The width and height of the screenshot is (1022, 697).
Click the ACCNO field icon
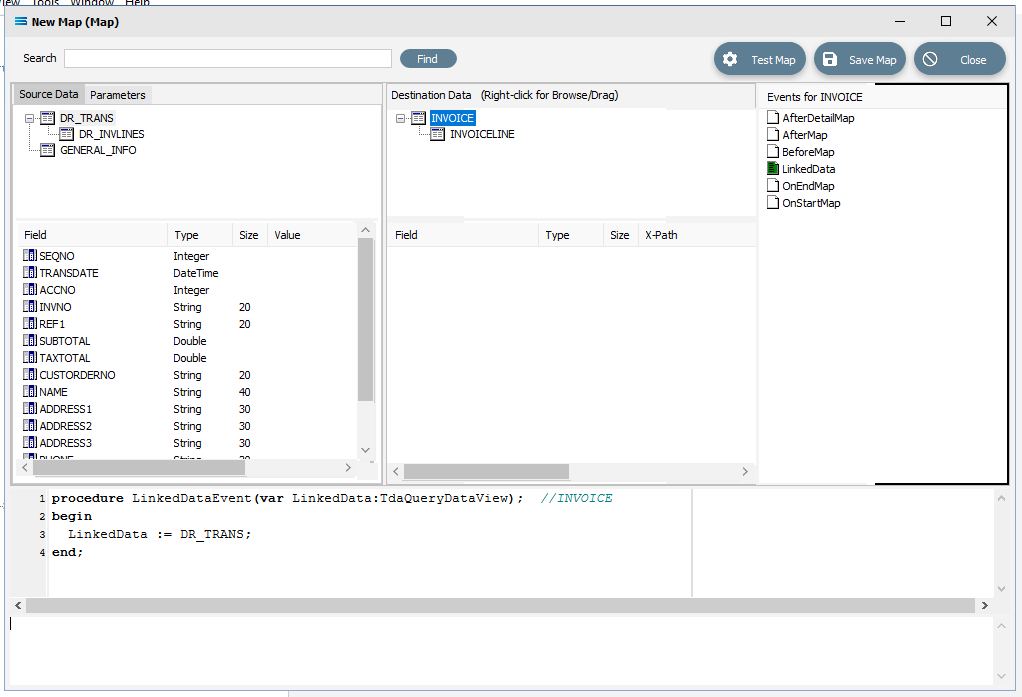pyautogui.click(x=30, y=289)
